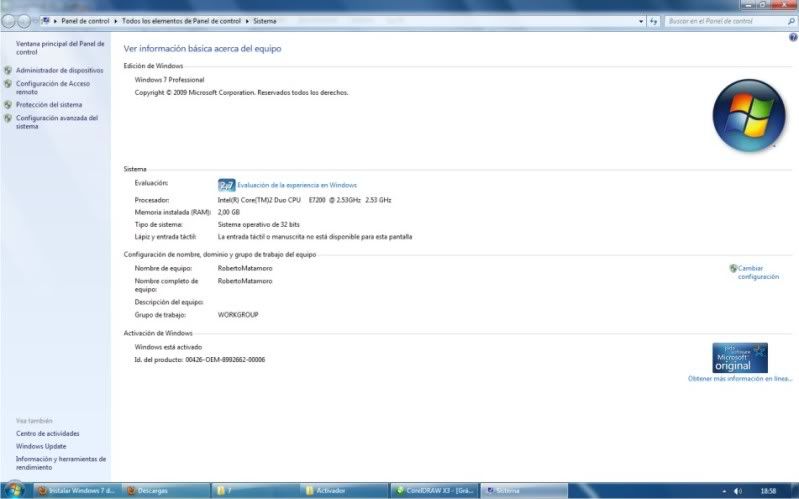Click Sistema taskbar button

[x=524, y=491]
